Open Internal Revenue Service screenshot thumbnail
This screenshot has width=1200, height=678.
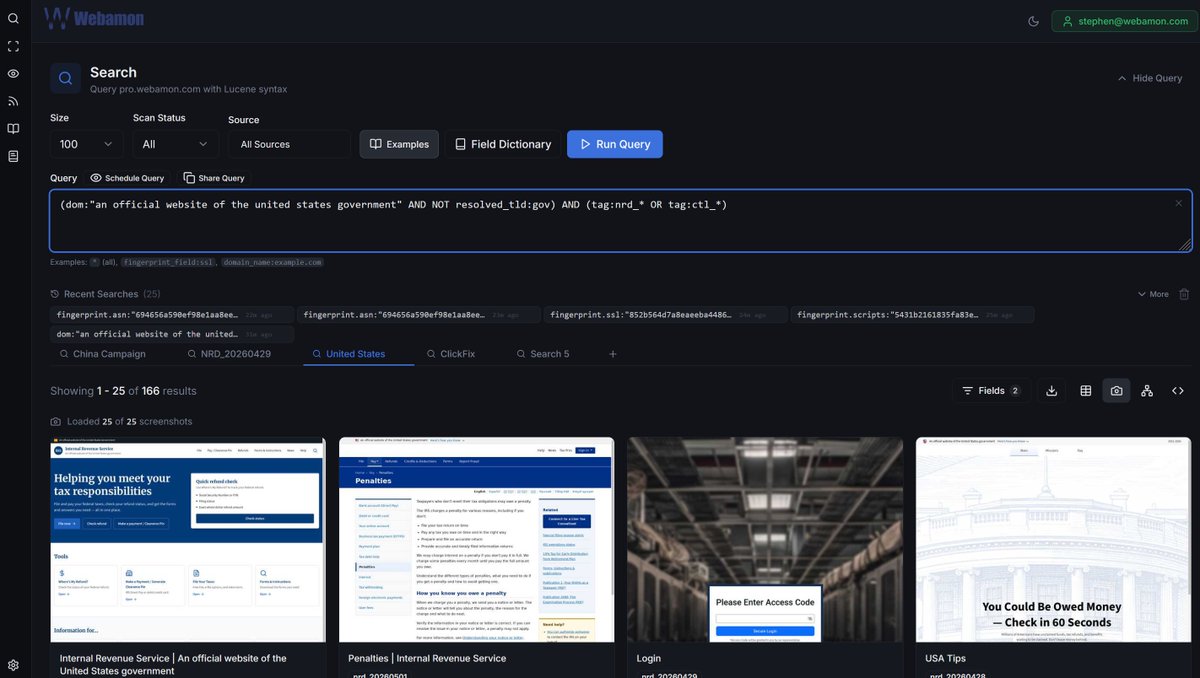point(188,540)
